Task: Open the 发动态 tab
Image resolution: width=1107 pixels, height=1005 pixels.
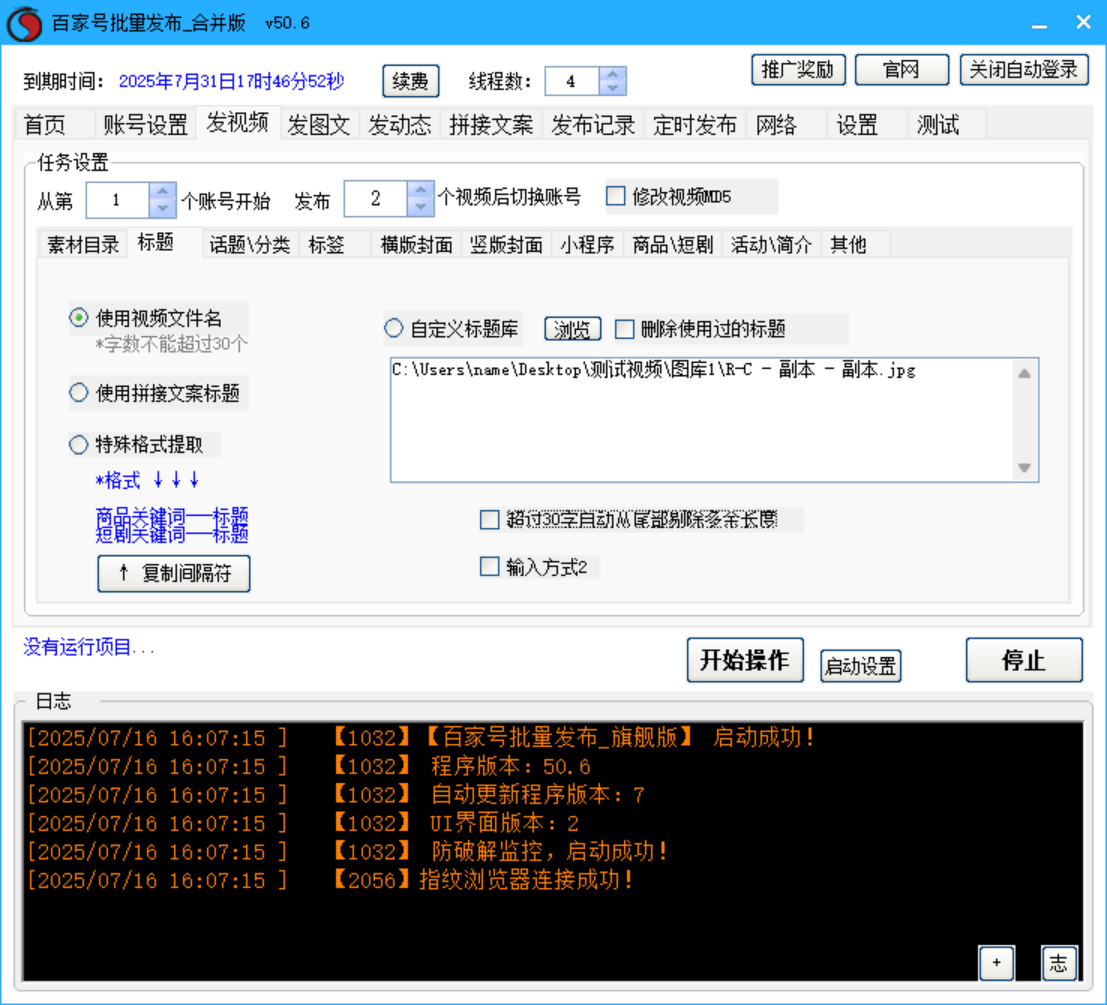Action: click(x=400, y=125)
